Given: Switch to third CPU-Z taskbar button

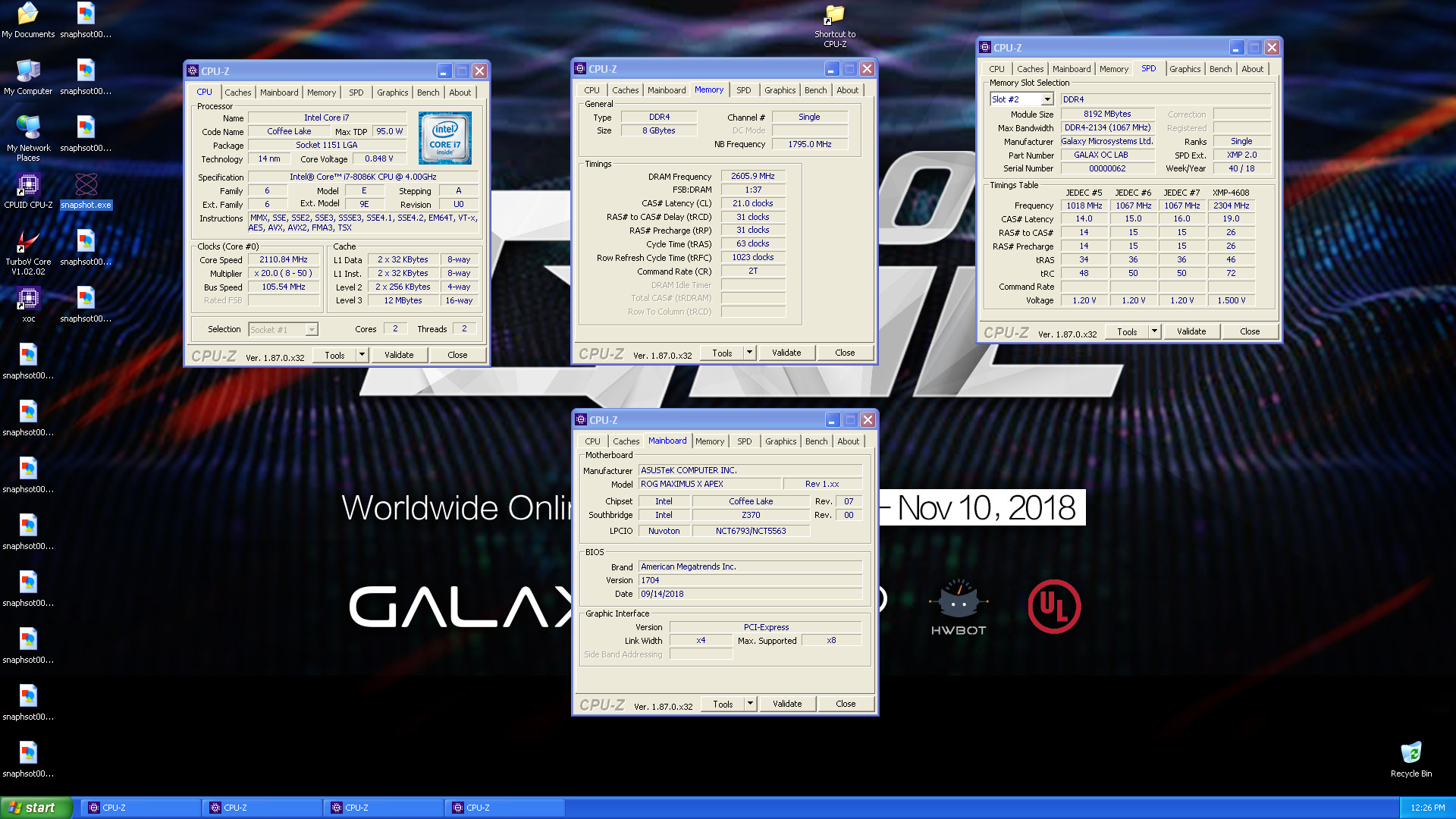Looking at the screenshot, I should pos(383,808).
